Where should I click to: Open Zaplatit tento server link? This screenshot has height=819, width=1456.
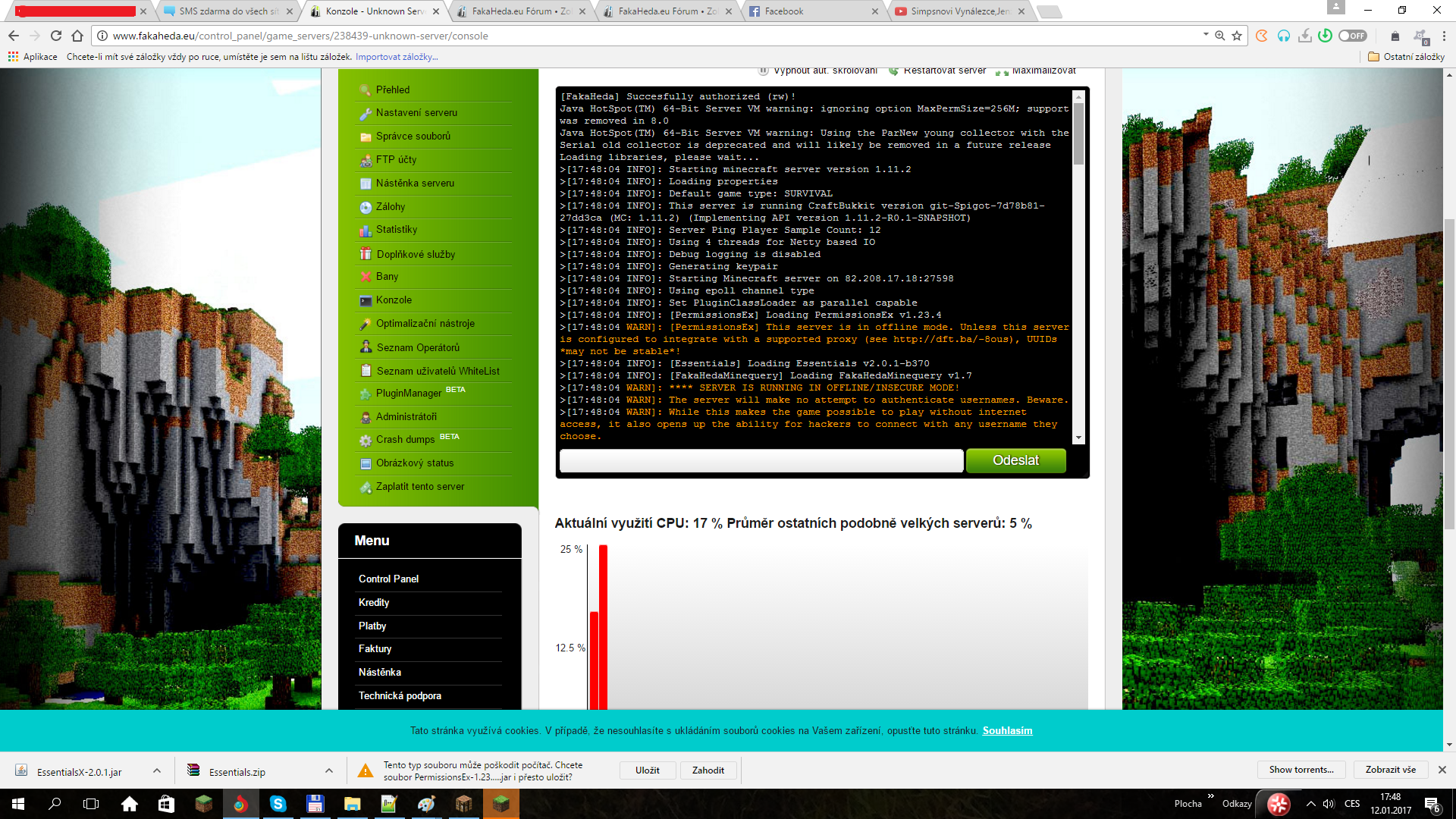[x=420, y=487]
